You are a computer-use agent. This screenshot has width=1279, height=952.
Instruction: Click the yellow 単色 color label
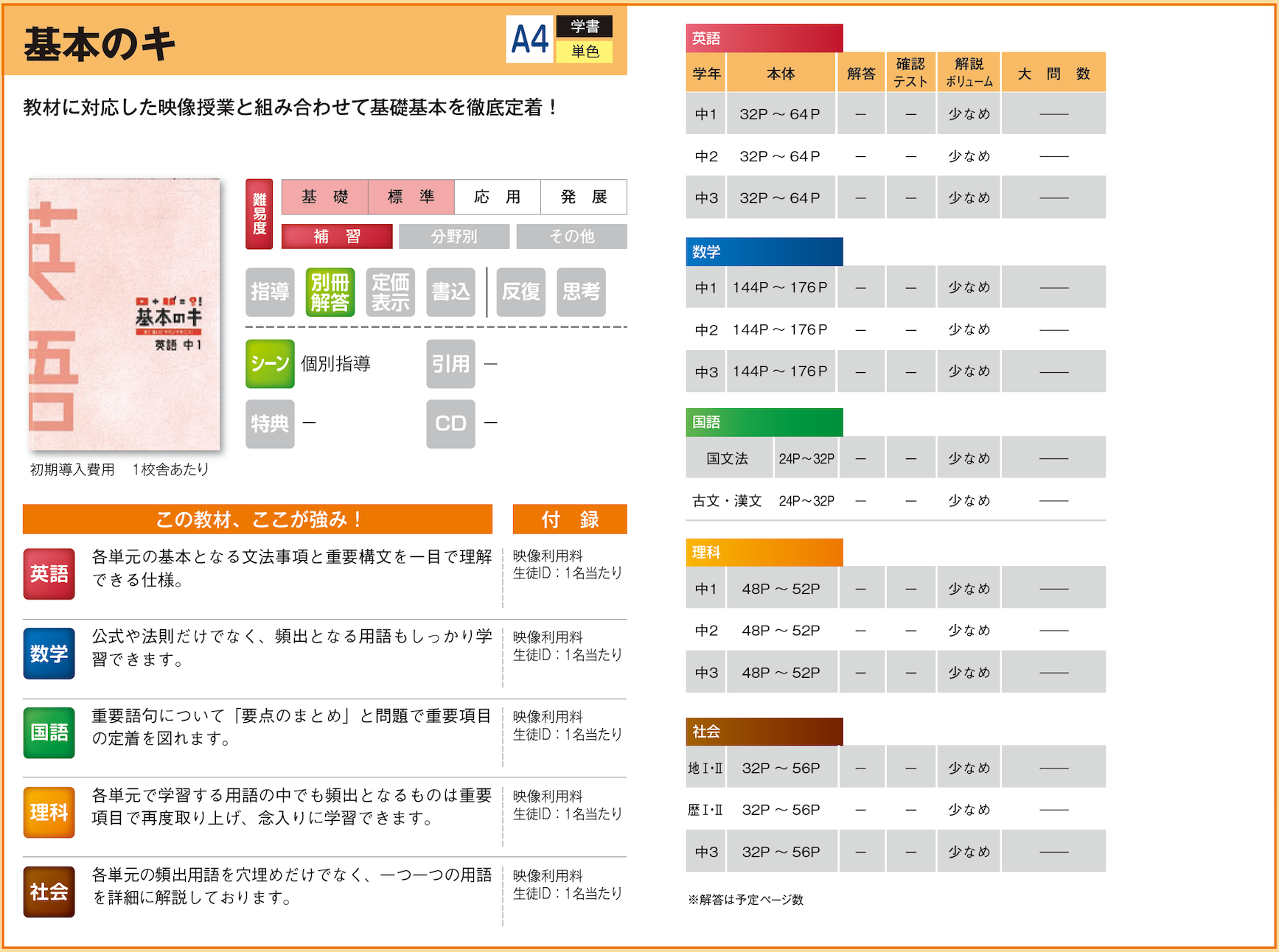[585, 52]
